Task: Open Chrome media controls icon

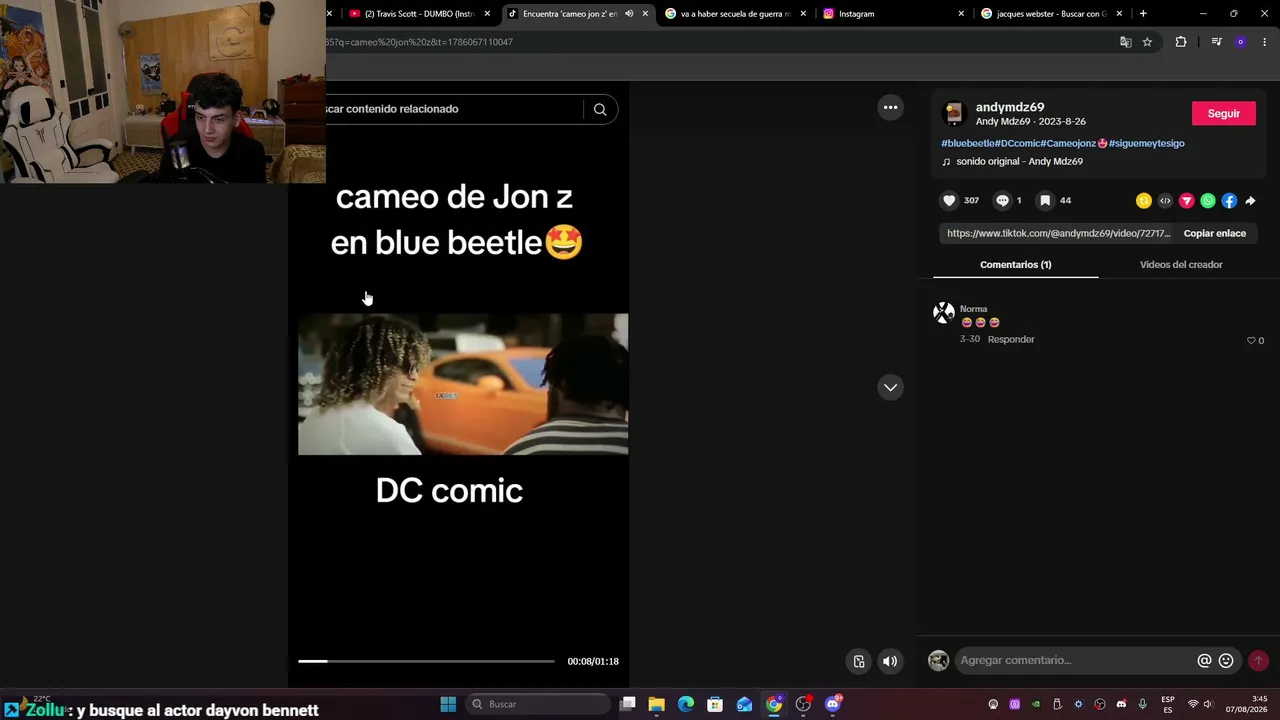Action: pyautogui.click(x=1216, y=42)
